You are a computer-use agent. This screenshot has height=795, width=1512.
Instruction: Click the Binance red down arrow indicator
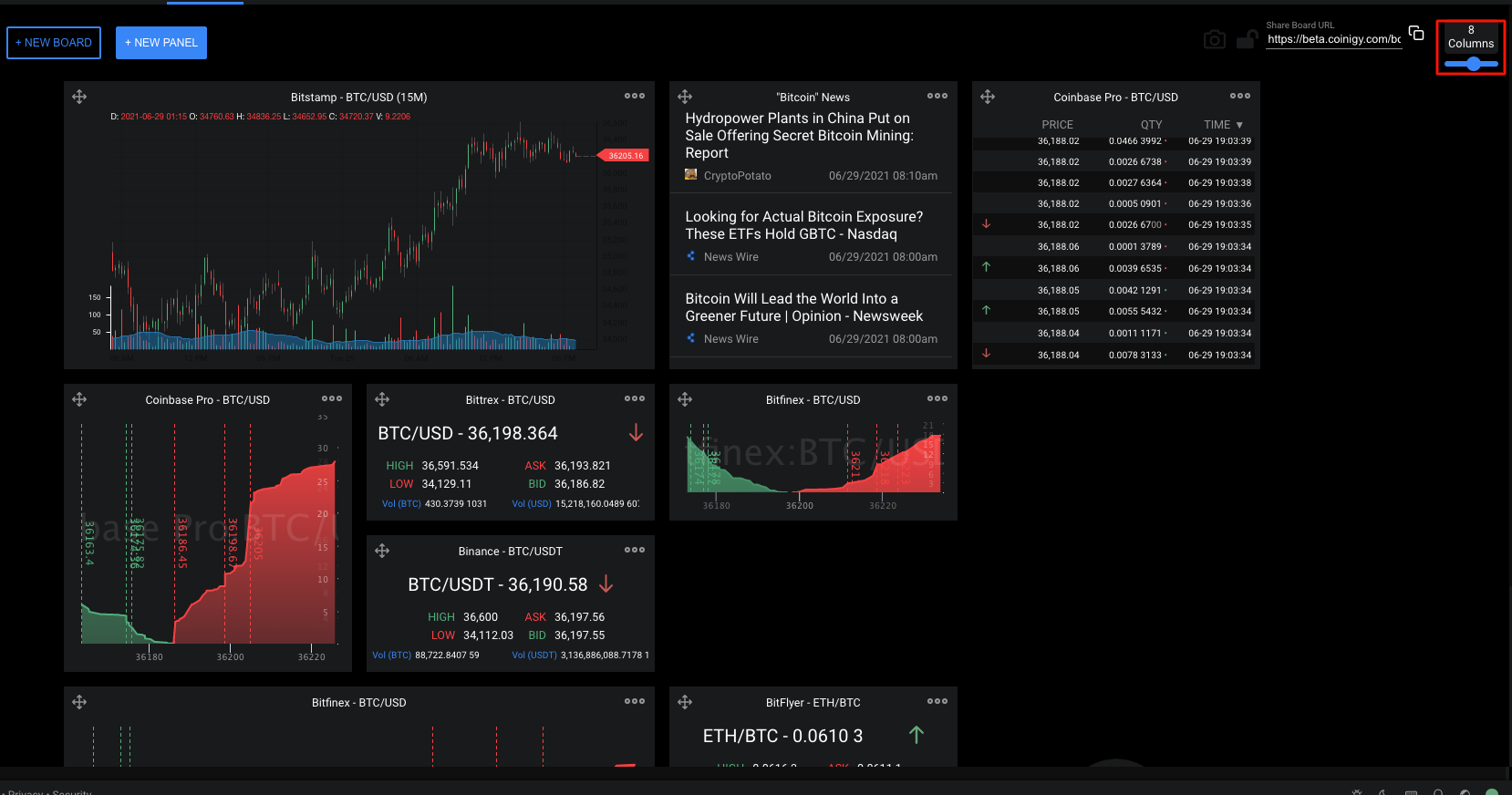click(606, 584)
